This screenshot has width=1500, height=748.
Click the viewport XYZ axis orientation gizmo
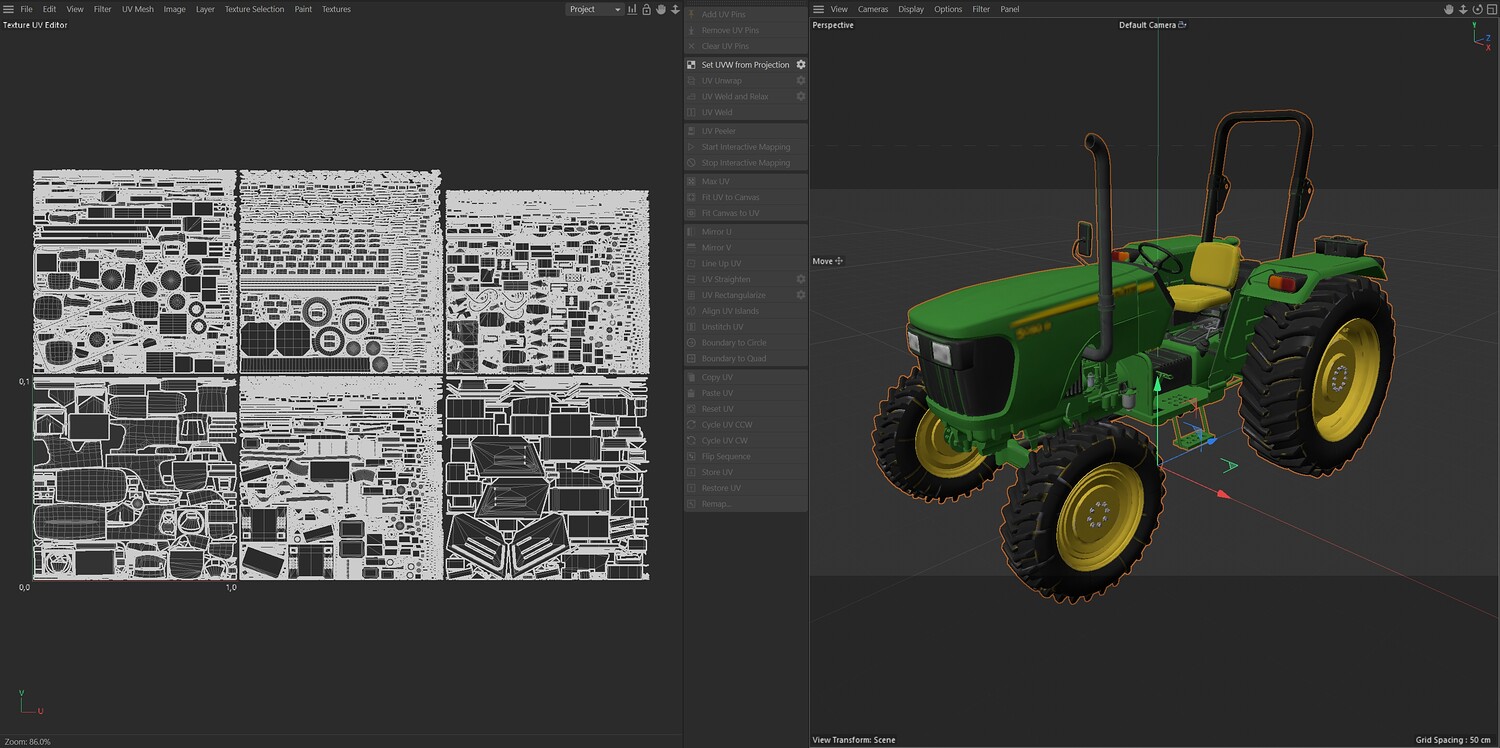[x=1483, y=37]
